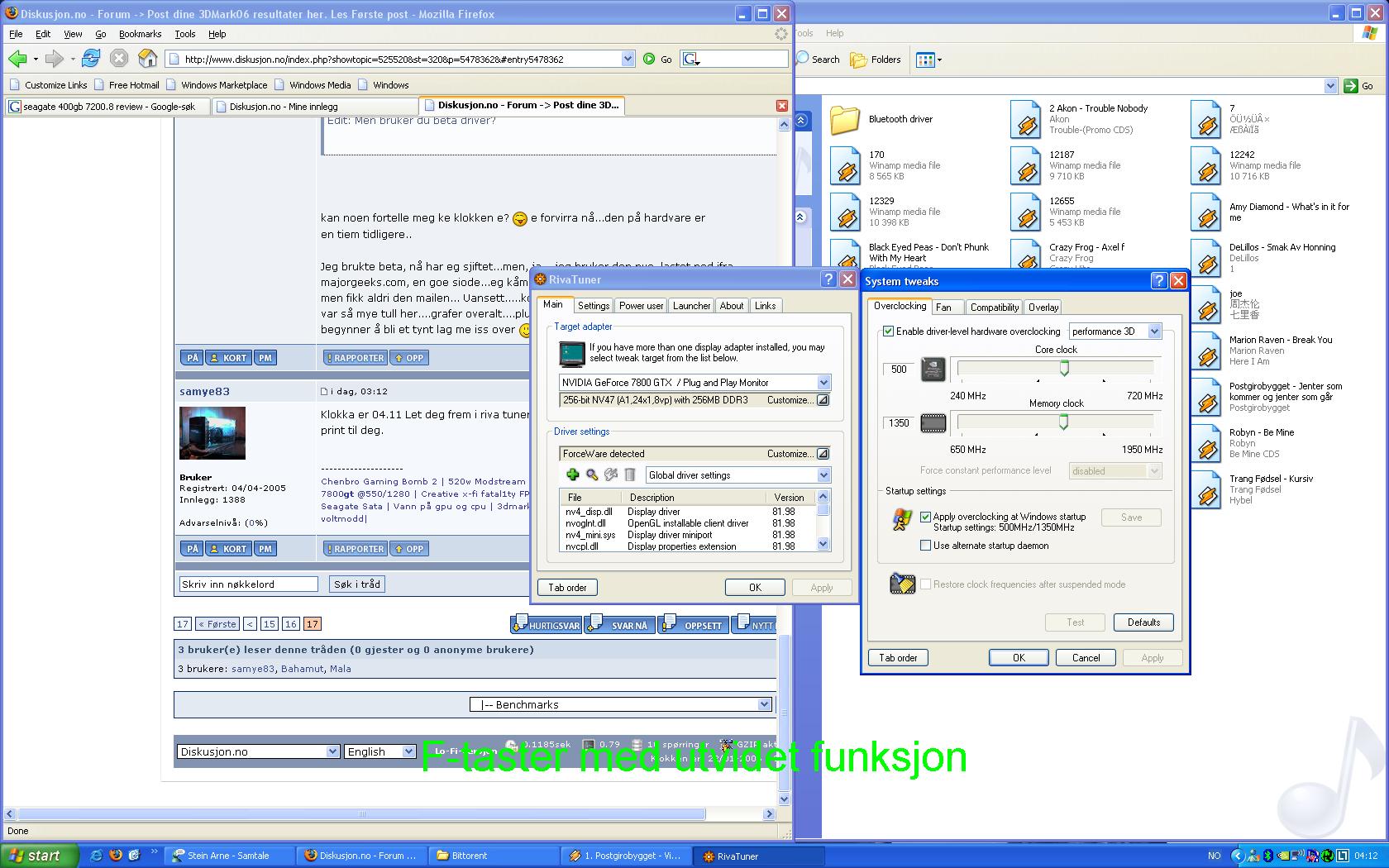Click the Customize triangle next to ForceWare detected
This screenshot has height=868, width=1389.
tap(823, 454)
